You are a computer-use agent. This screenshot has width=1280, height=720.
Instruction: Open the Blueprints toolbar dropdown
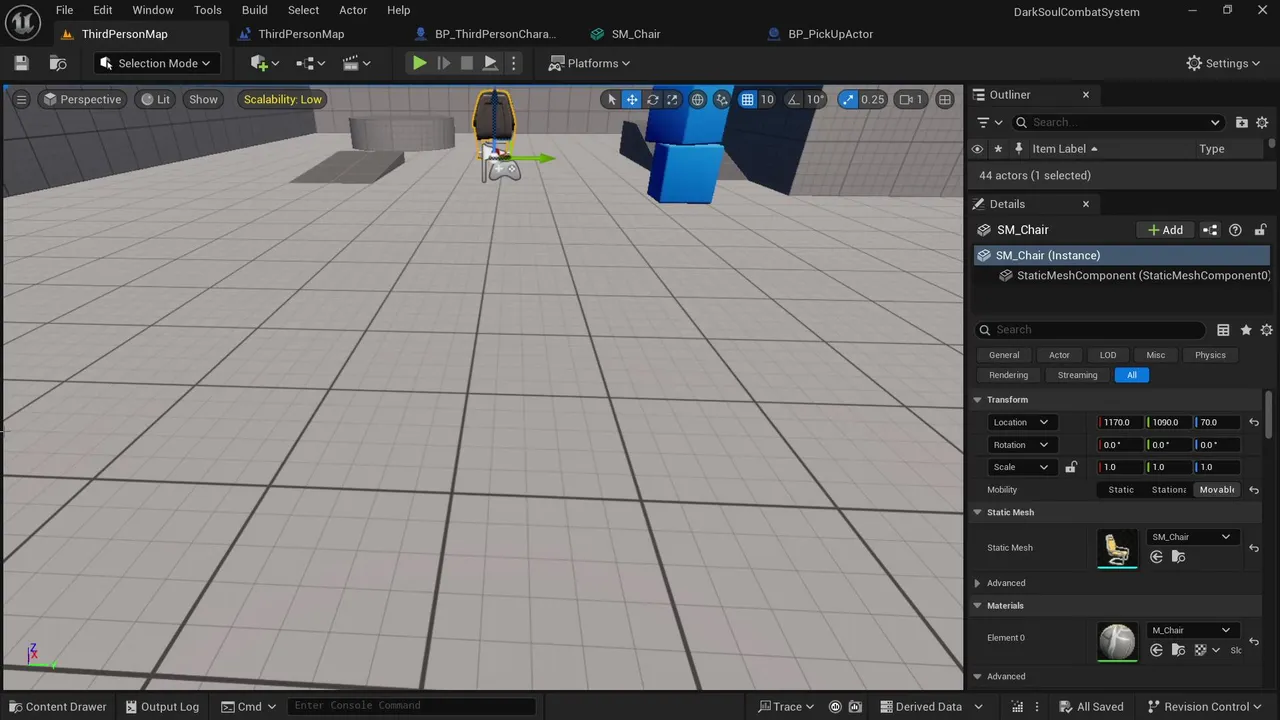pos(311,63)
